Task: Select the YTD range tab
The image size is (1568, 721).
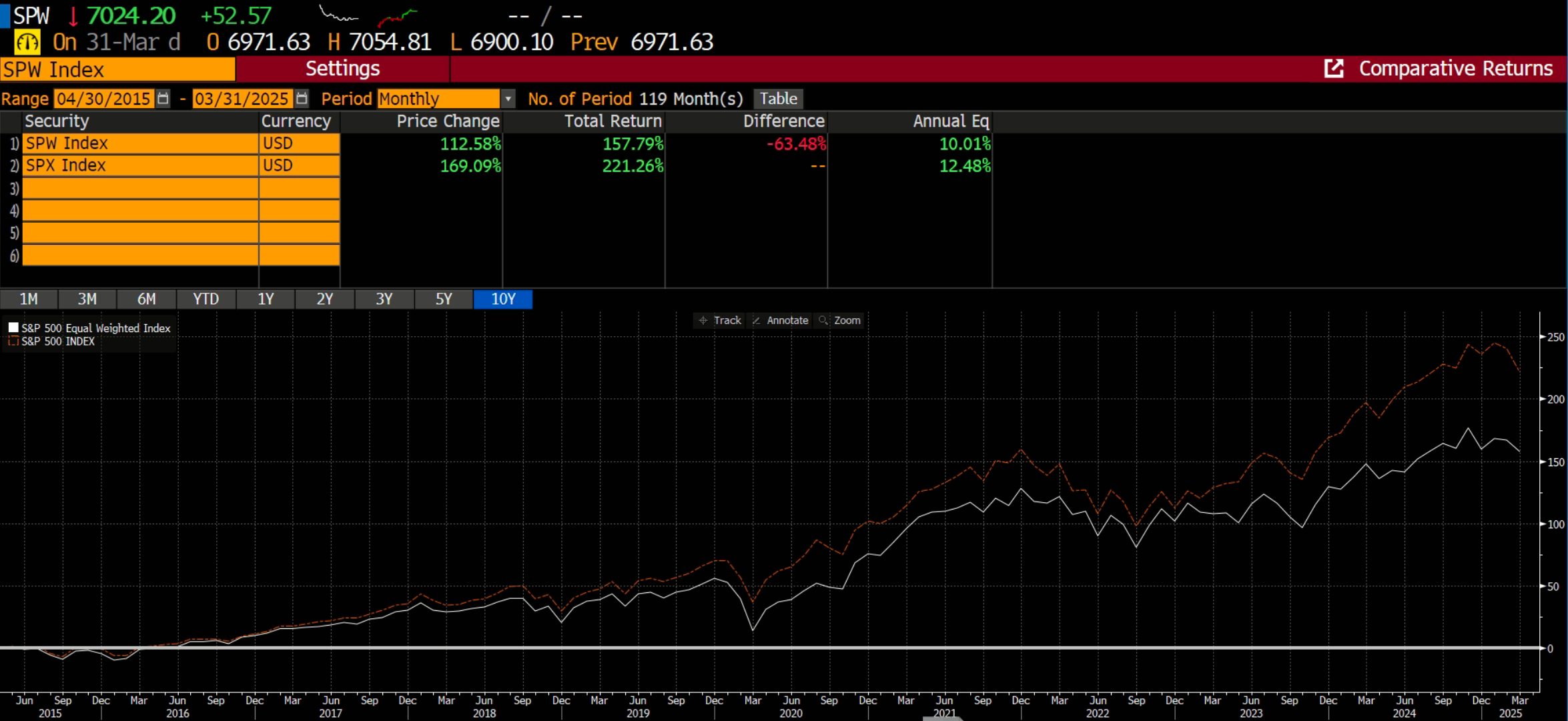Action: pos(206,299)
